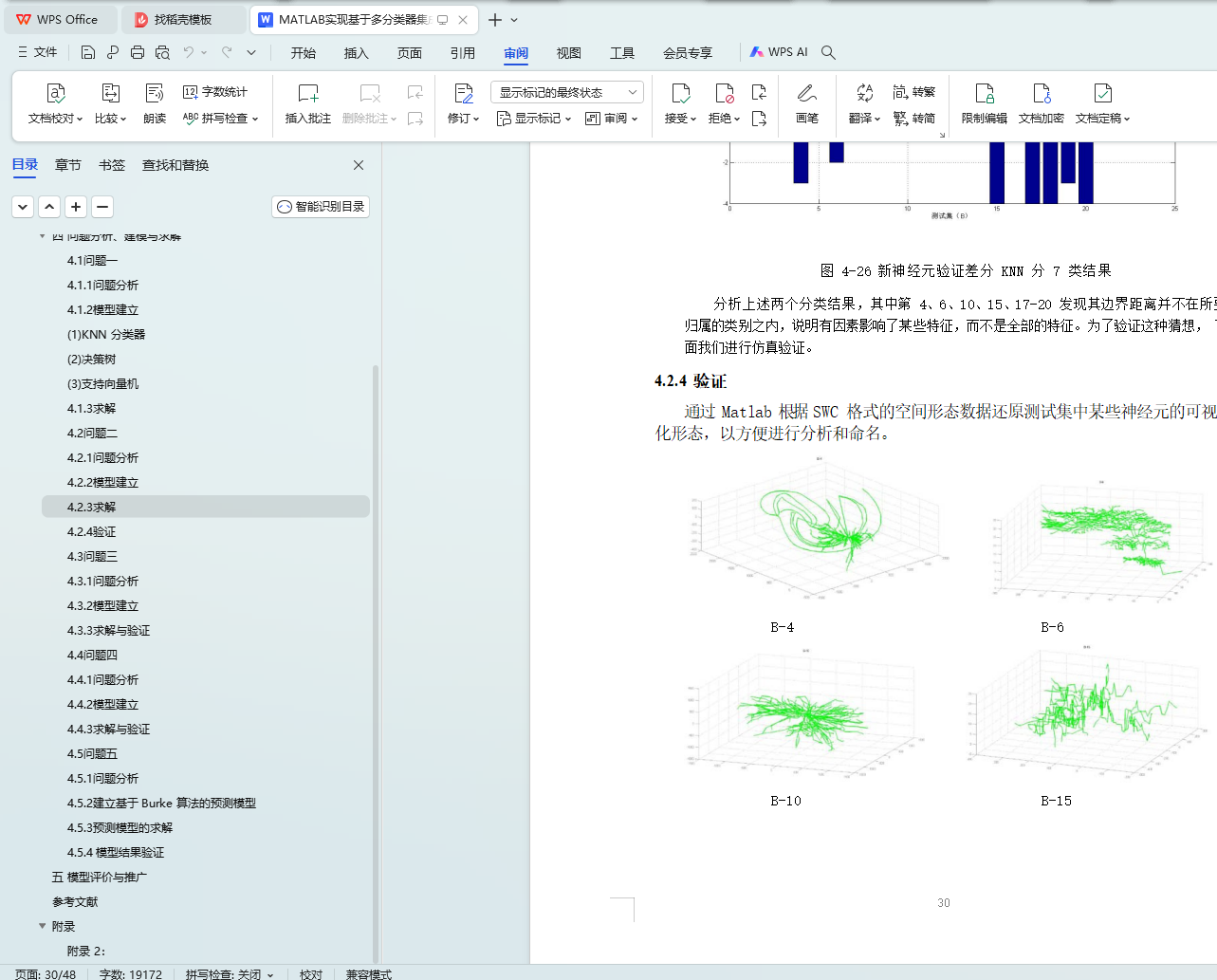Select outline entry (1)KNN 分类器
Image resolution: width=1217 pixels, height=980 pixels.
pyautogui.click(x=106, y=335)
